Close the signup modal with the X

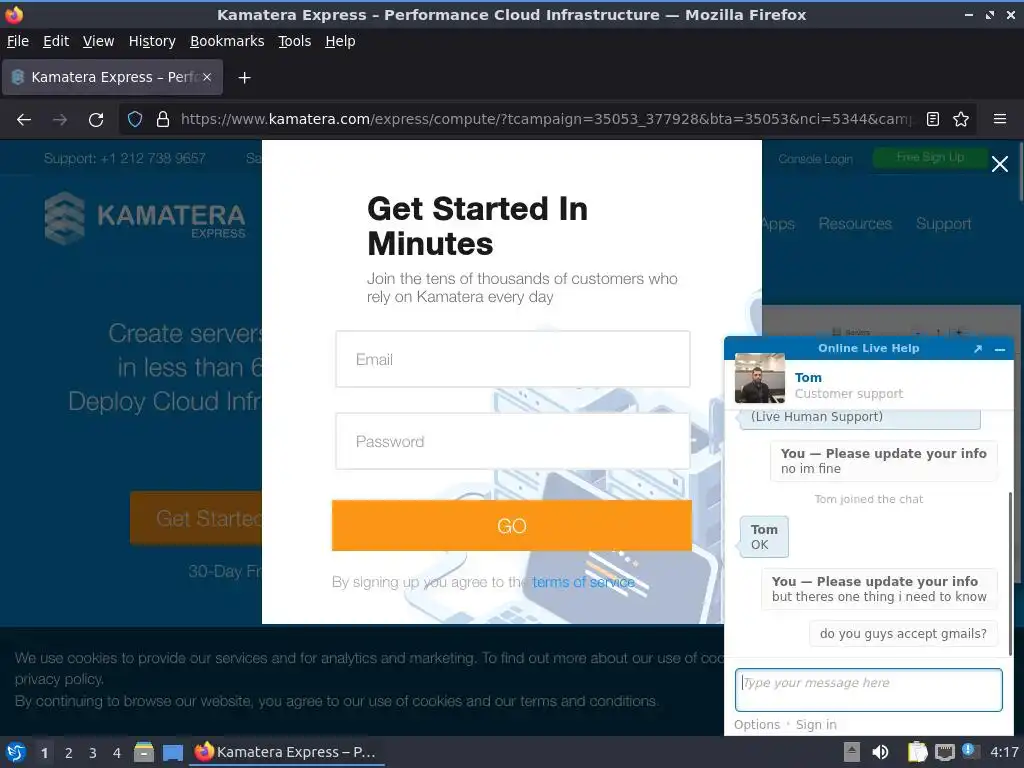tap(1000, 164)
